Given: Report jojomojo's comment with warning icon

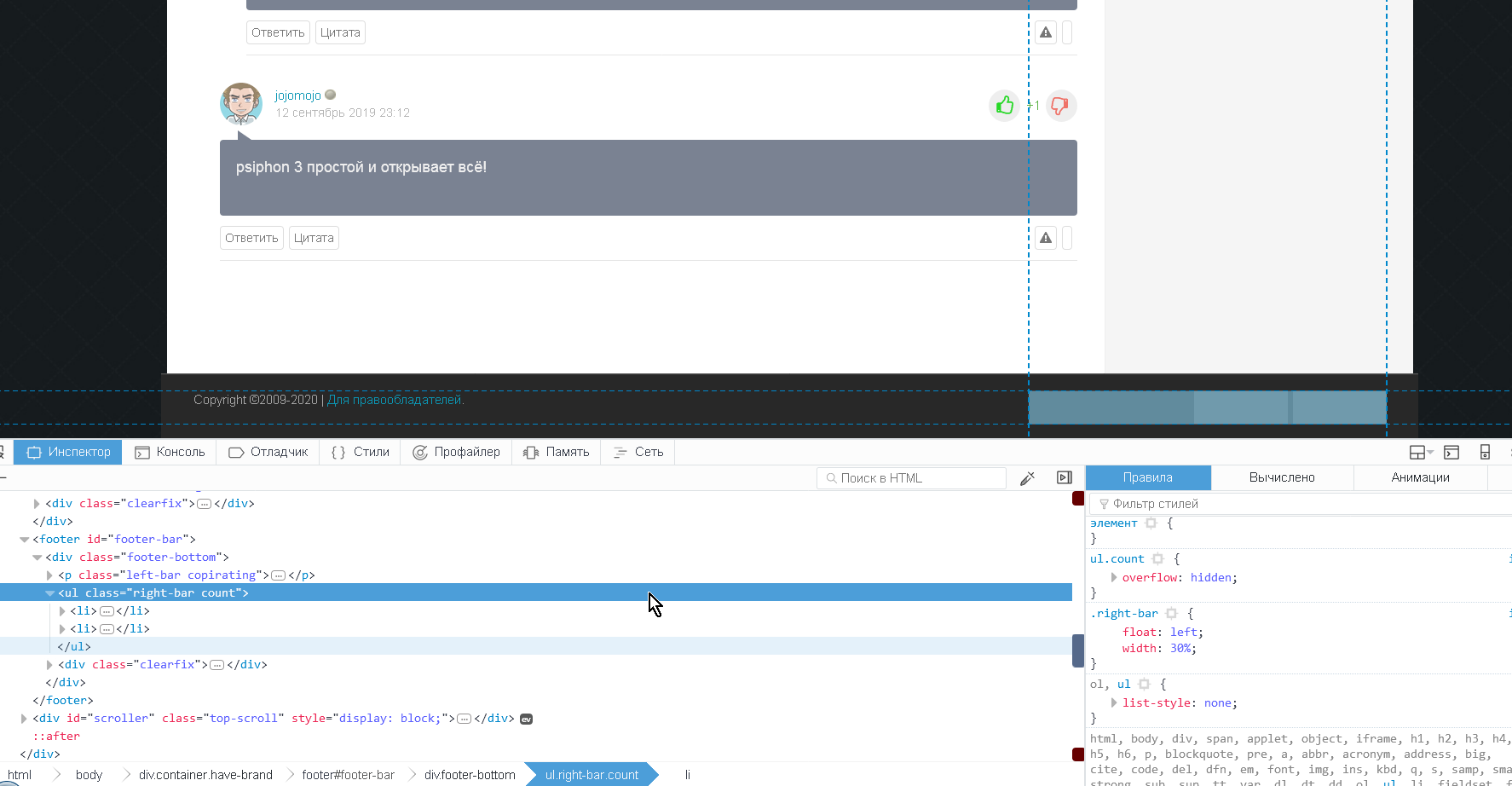Looking at the screenshot, I should 1046,238.
